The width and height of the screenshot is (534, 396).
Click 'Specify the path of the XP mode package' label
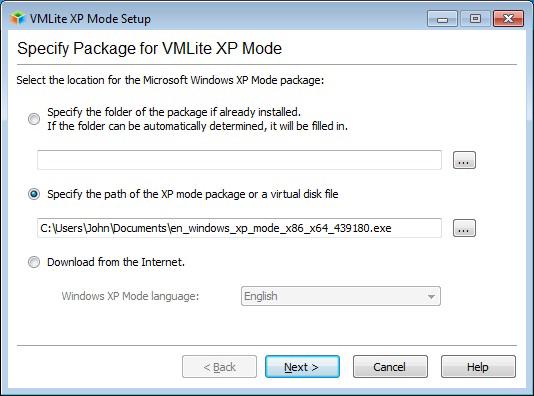pyautogui.click(x=193, y=194)
